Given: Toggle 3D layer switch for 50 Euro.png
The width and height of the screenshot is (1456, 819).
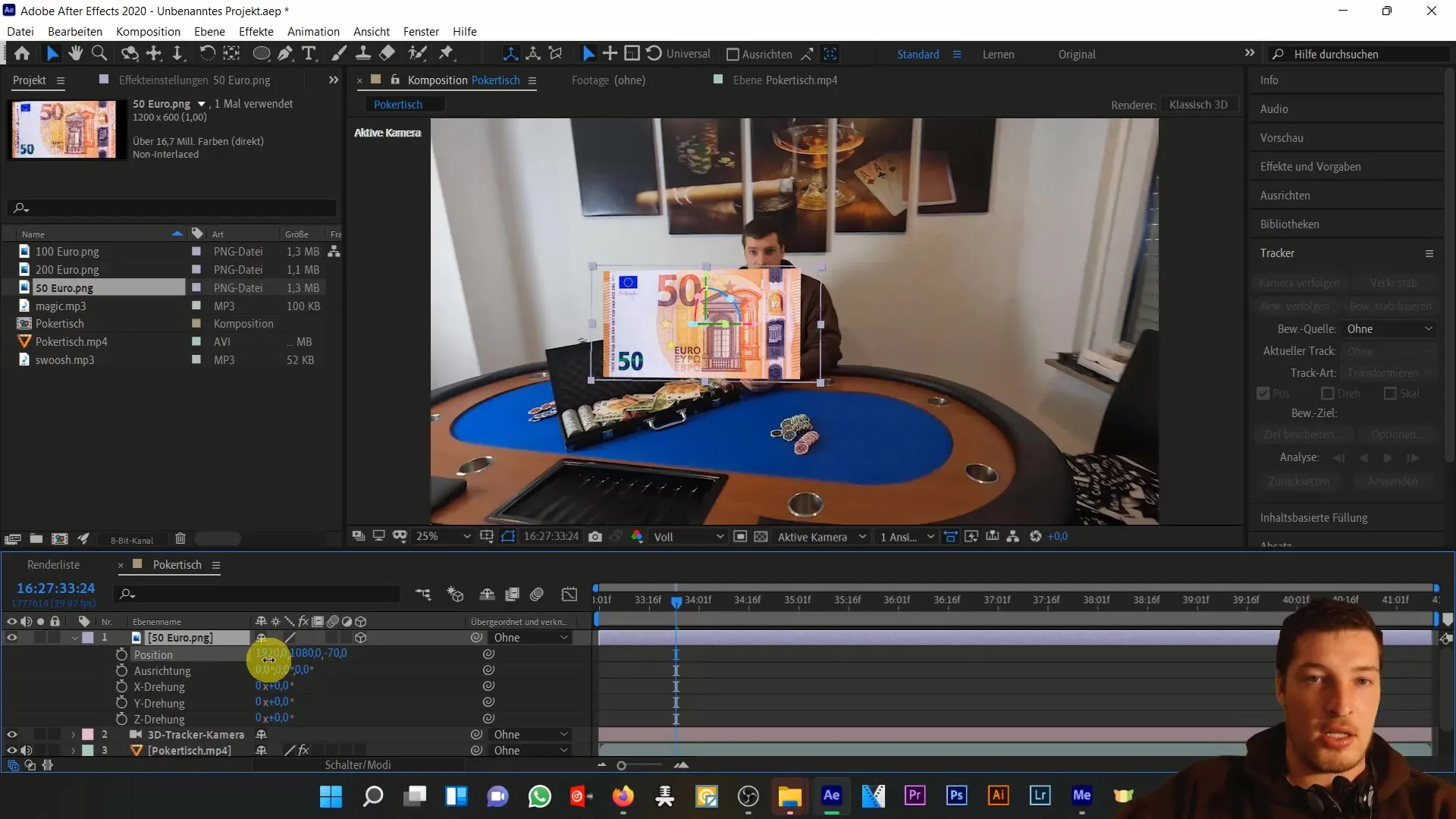Looking at the screenshot, I should click(x=361, y=638).
